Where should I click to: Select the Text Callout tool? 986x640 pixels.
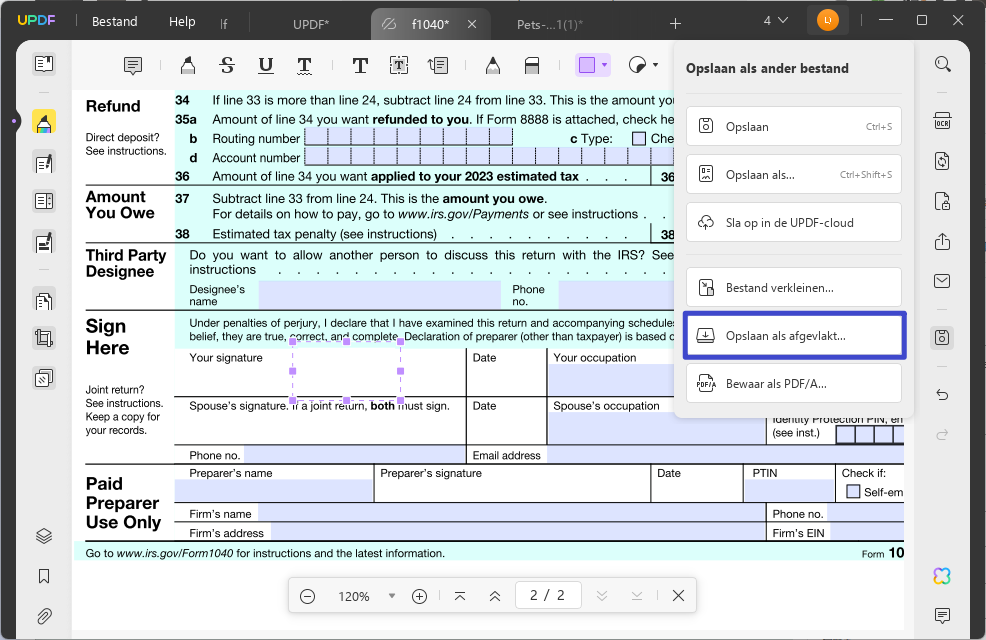[x=438, y=65]
